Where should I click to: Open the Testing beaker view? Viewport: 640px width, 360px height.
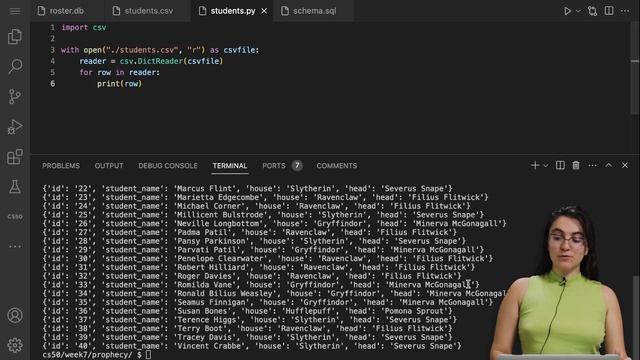tap(15, 187)
